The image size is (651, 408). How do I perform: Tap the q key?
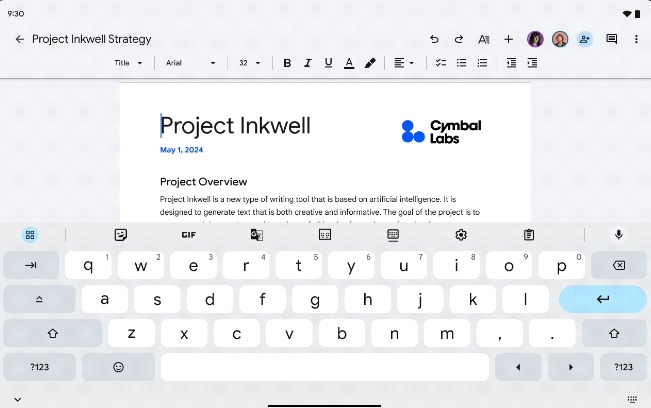[x=88, y=265]
